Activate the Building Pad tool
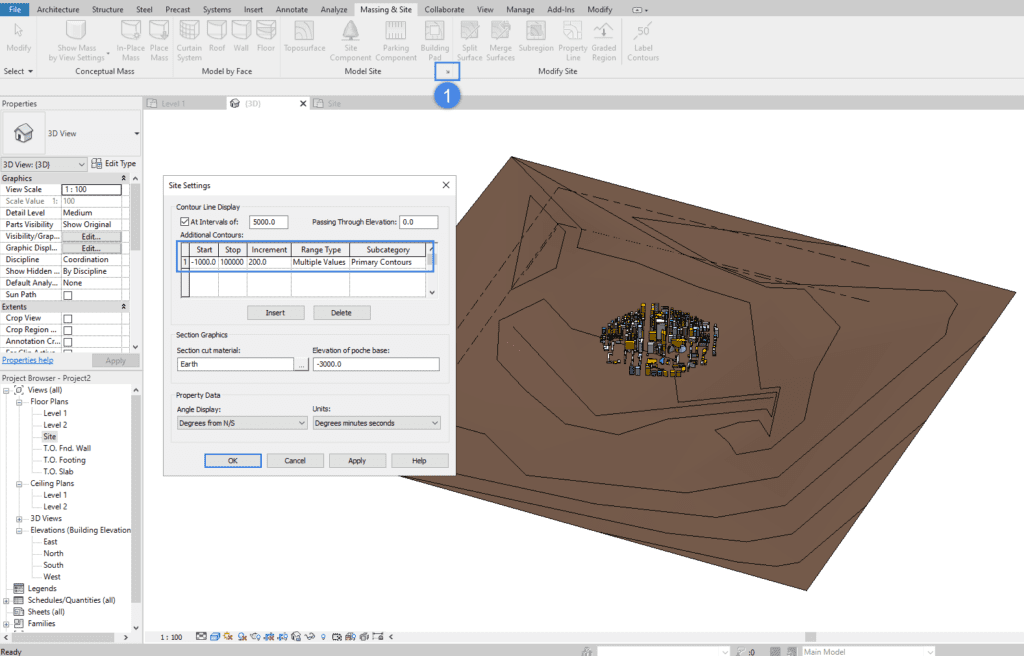Screen dimensions: 1024x656 pos(434,38)
